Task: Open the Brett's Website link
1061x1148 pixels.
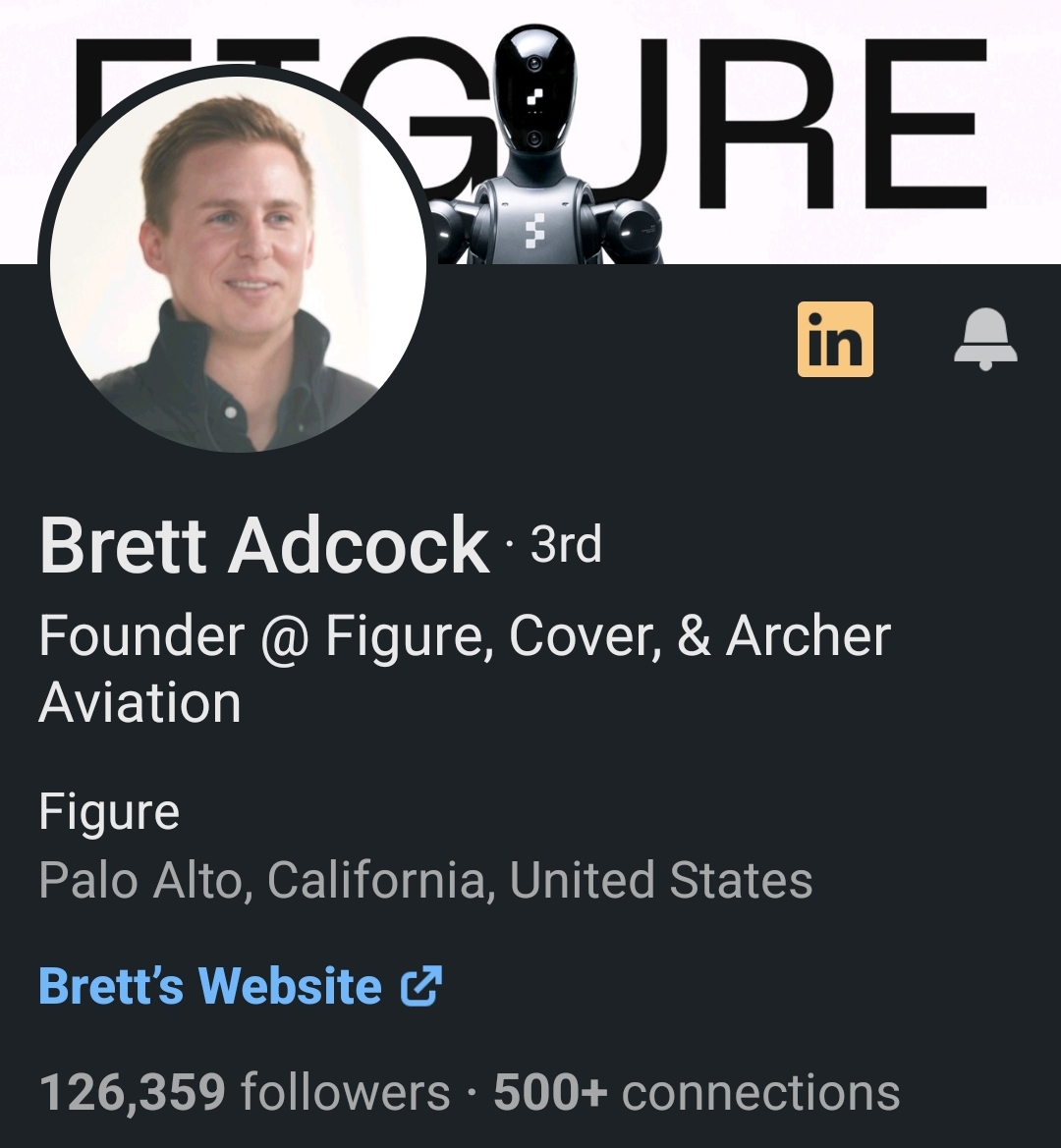Action: click(x=240, y=985)
